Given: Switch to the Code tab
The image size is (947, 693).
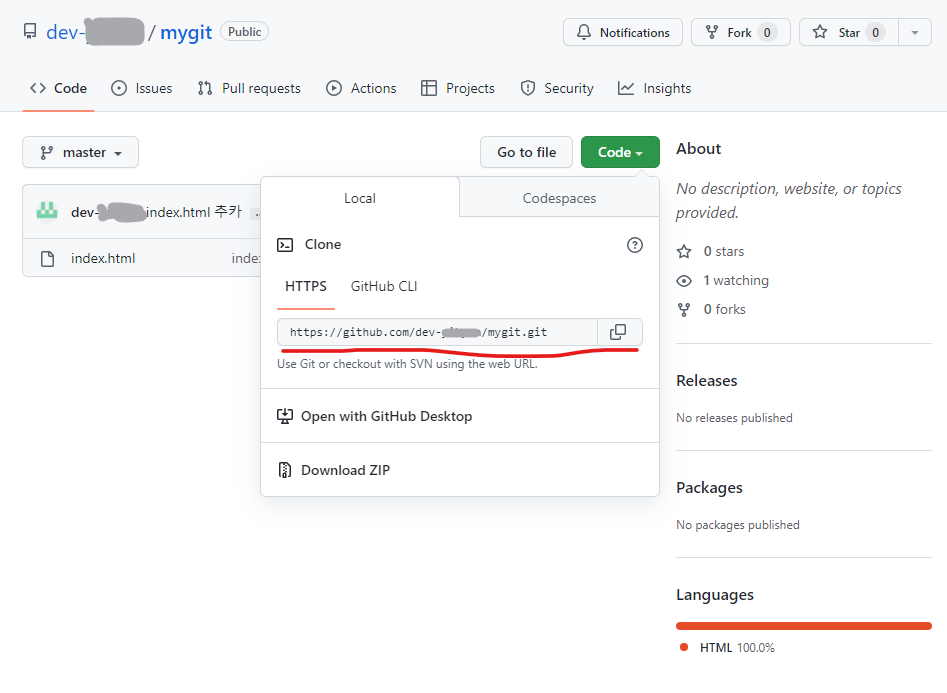Looking at the screenshot, I should 59,88.
